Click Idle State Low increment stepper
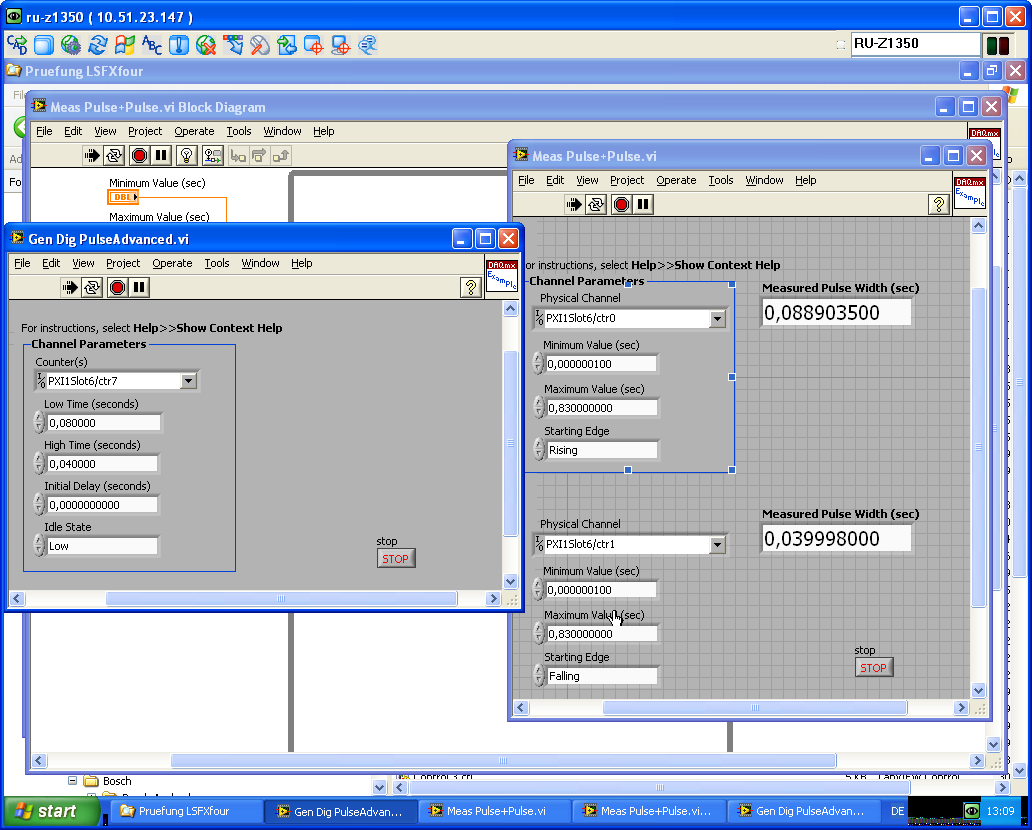Image resolution: width=1032 pixels, height=830 pixels. tap(39, 541)
